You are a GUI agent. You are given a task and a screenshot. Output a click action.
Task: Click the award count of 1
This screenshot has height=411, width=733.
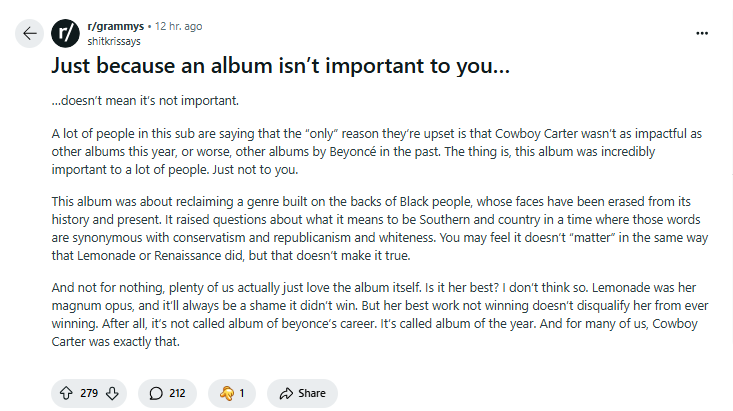(242, 393)
